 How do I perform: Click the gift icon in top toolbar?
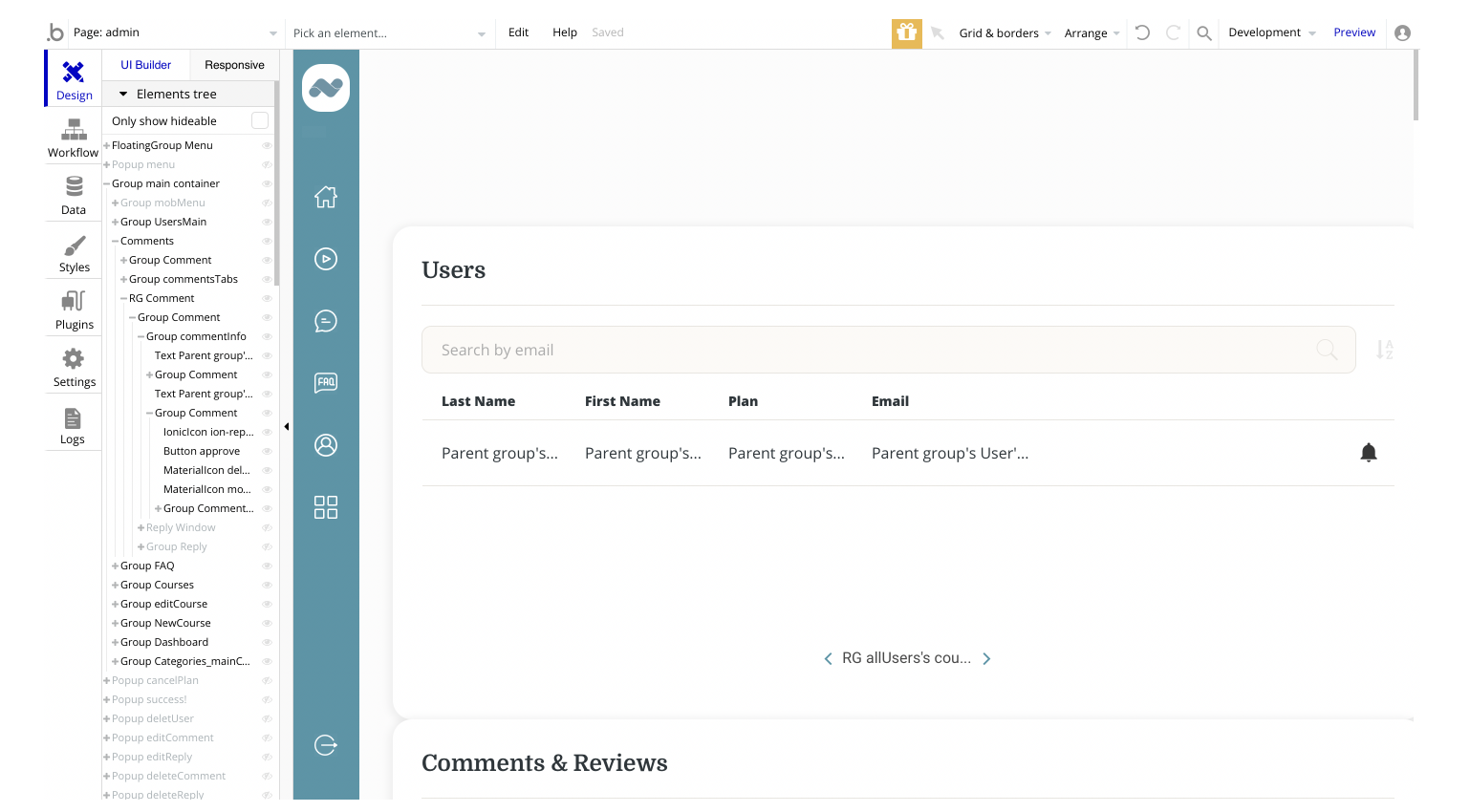click(906, 33)
